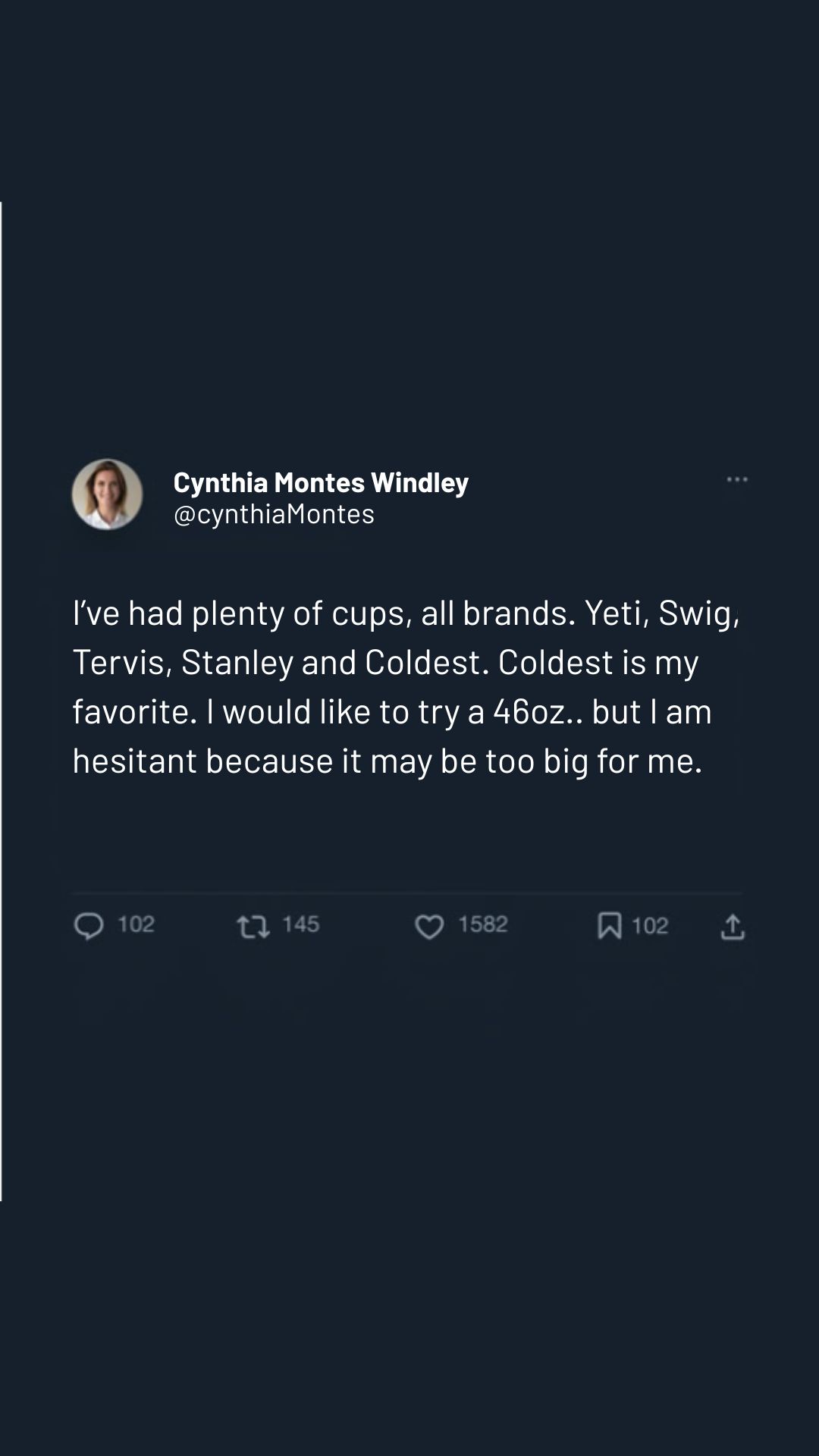Click the @cynthiaMontes handle

(274, 514)
